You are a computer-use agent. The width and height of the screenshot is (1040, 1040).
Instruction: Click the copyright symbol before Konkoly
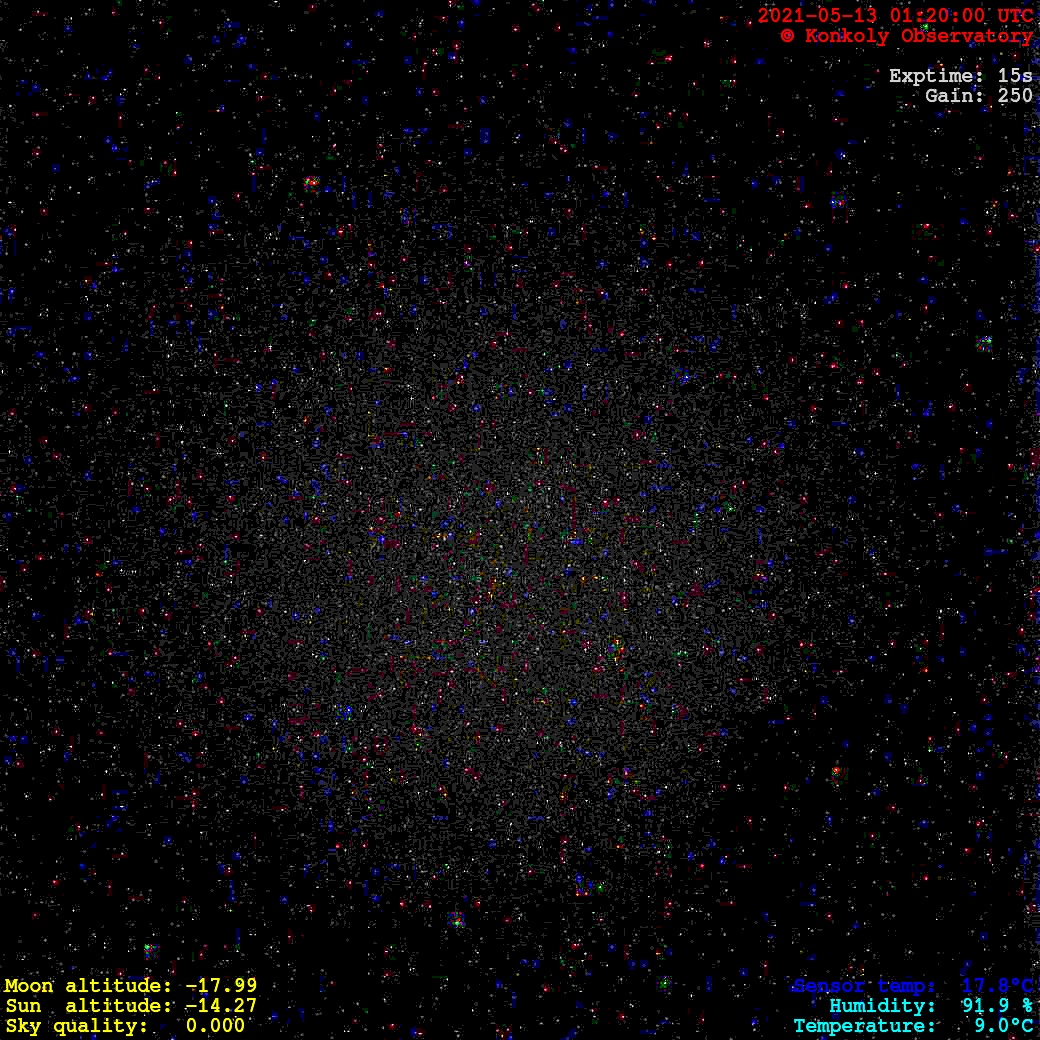tap(787, 36)
